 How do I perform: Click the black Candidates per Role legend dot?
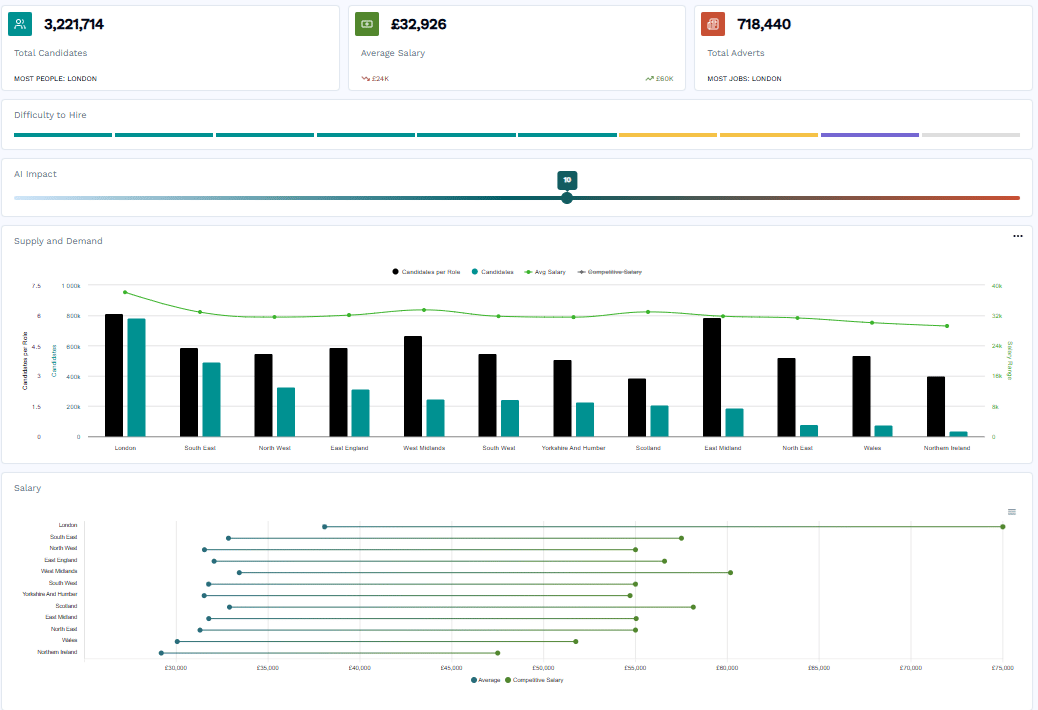pos(394,272)
